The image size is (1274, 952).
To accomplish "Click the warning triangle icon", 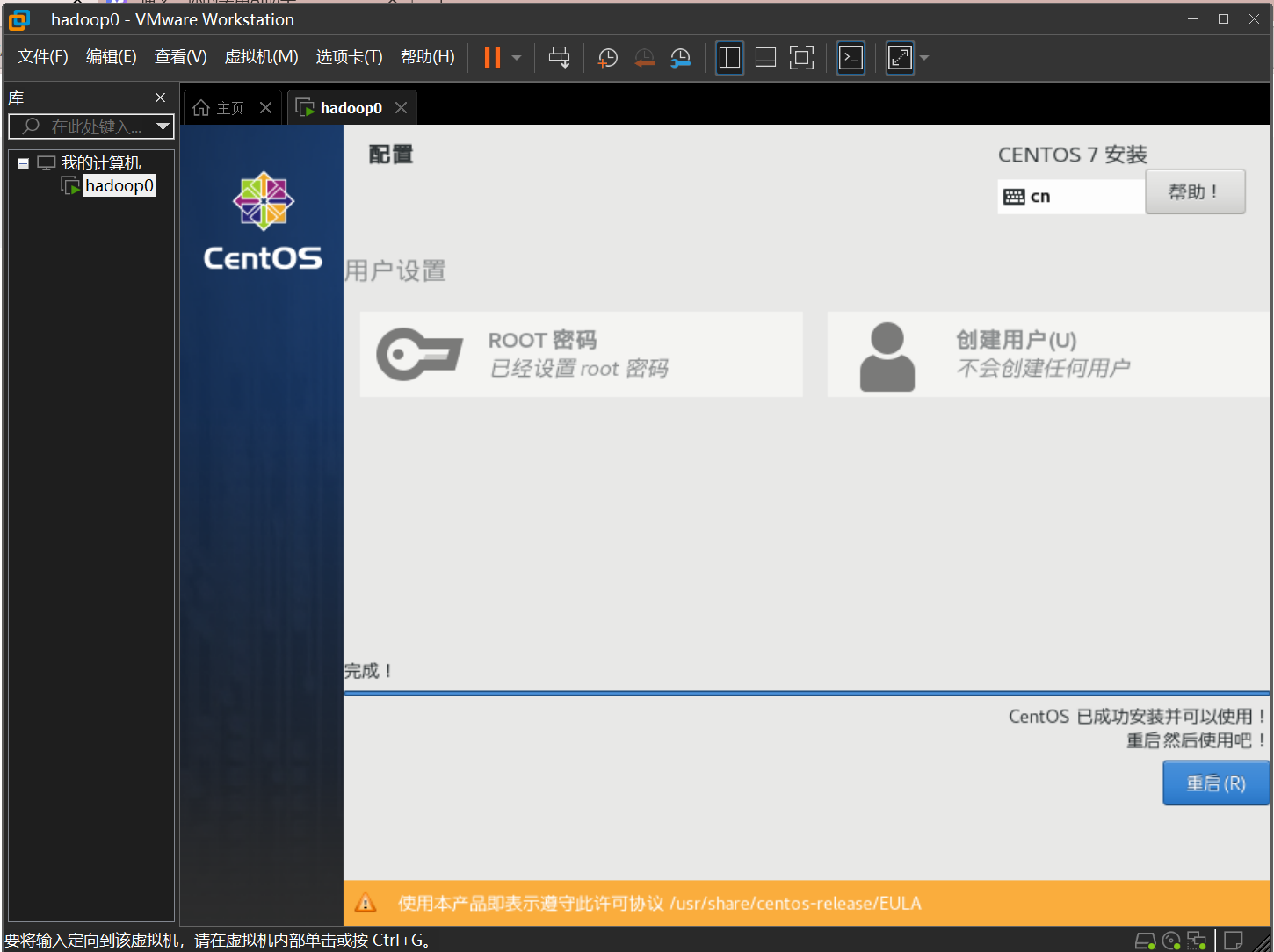I will coord(366,903).
